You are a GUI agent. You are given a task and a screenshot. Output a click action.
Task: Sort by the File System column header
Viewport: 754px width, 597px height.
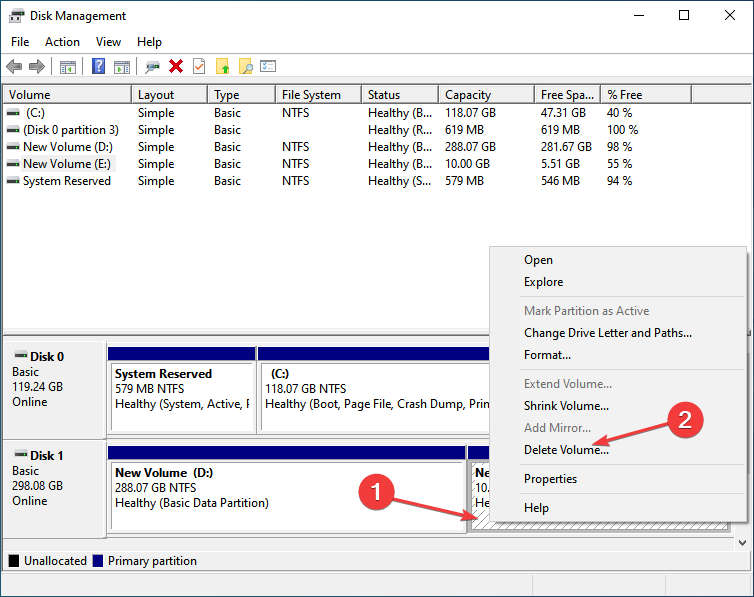[318, 95]
